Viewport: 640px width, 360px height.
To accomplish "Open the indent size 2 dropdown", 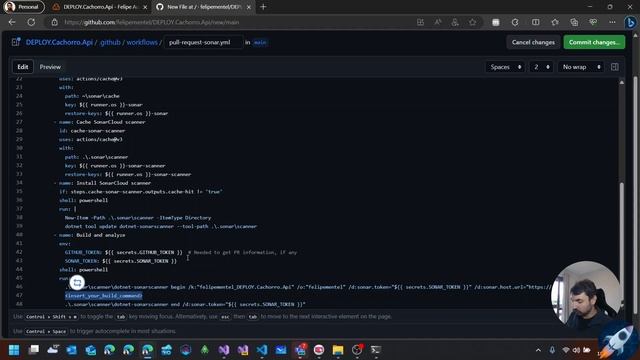I will tap(541, 67).
